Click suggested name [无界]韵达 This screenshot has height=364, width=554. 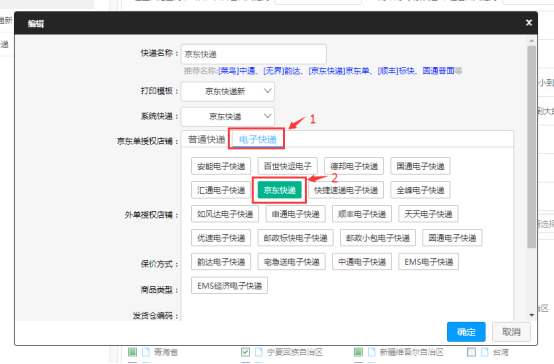(282, 71)
